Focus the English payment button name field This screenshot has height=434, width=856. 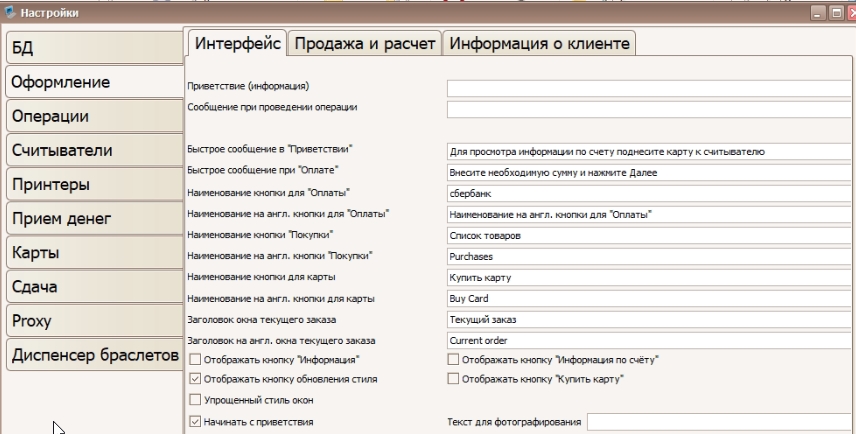[x=650, y=215]
